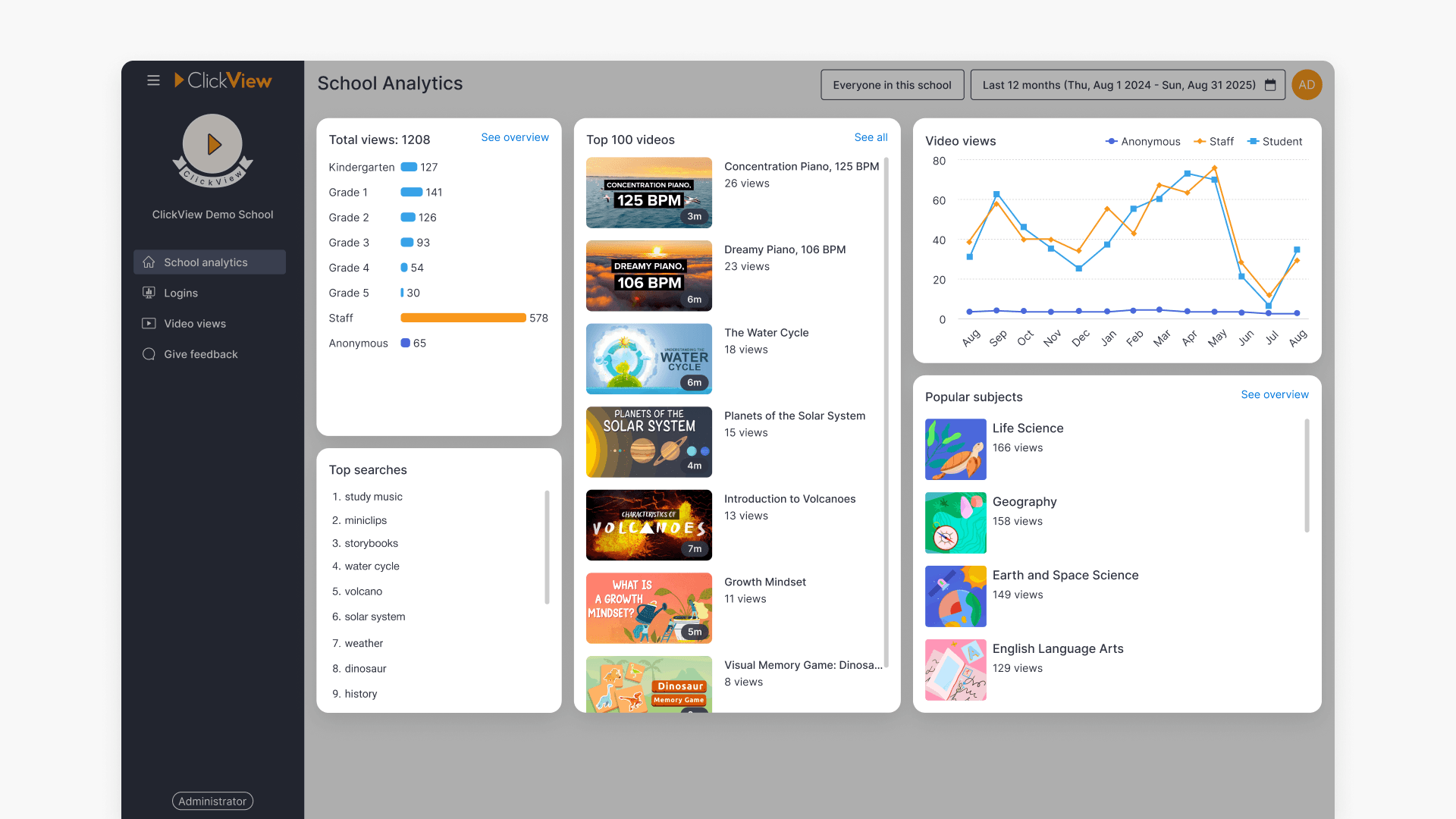Toggle the Anonymous series in the chart legend
The image size is (1456, 819).
1142,141
